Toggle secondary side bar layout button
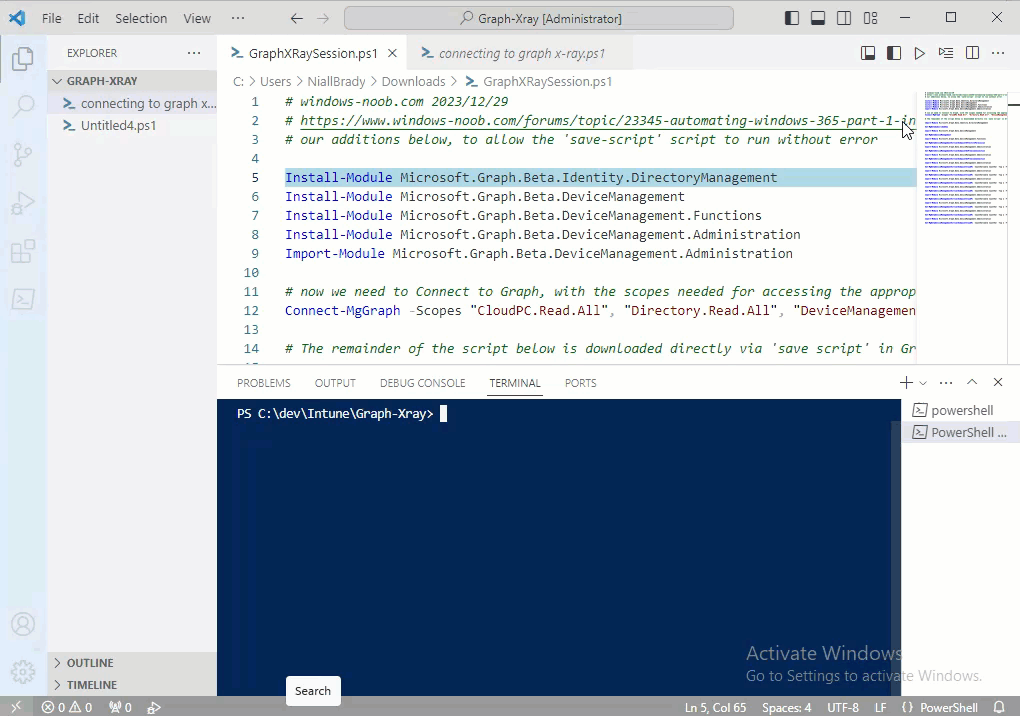The image size is (1020, 716). (x=844, y=18)
